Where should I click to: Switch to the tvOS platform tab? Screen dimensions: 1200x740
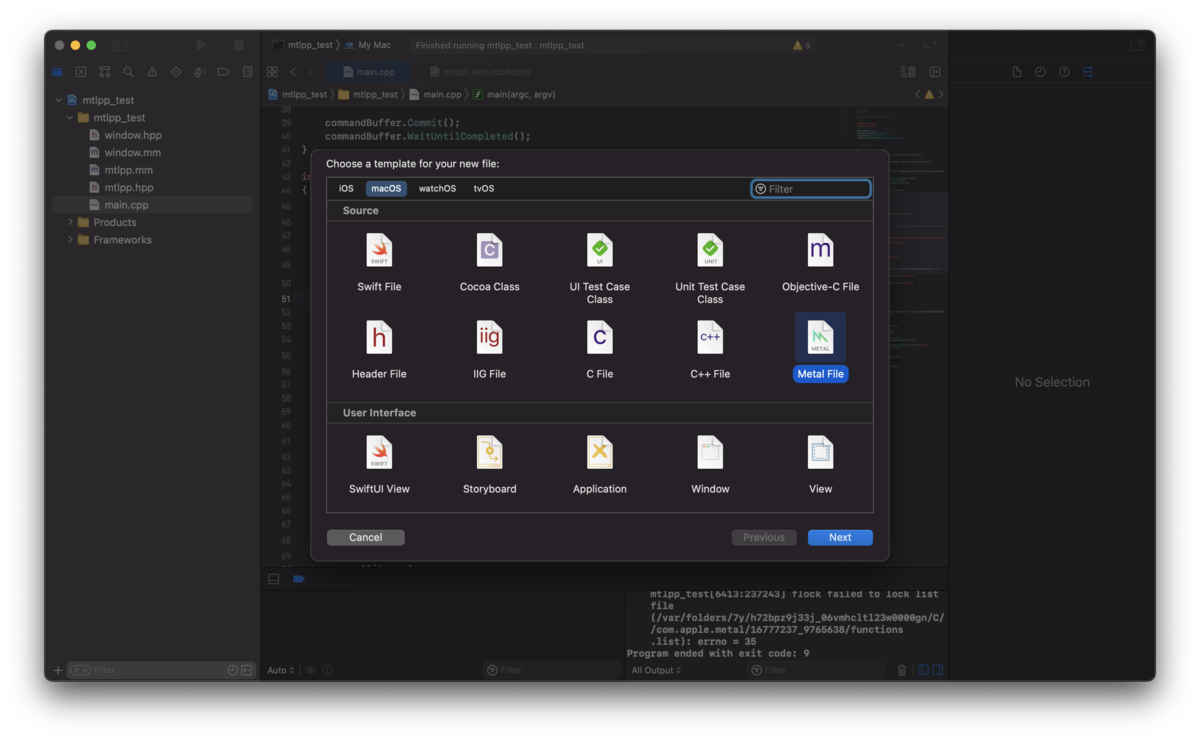click(x=484, y=188)
